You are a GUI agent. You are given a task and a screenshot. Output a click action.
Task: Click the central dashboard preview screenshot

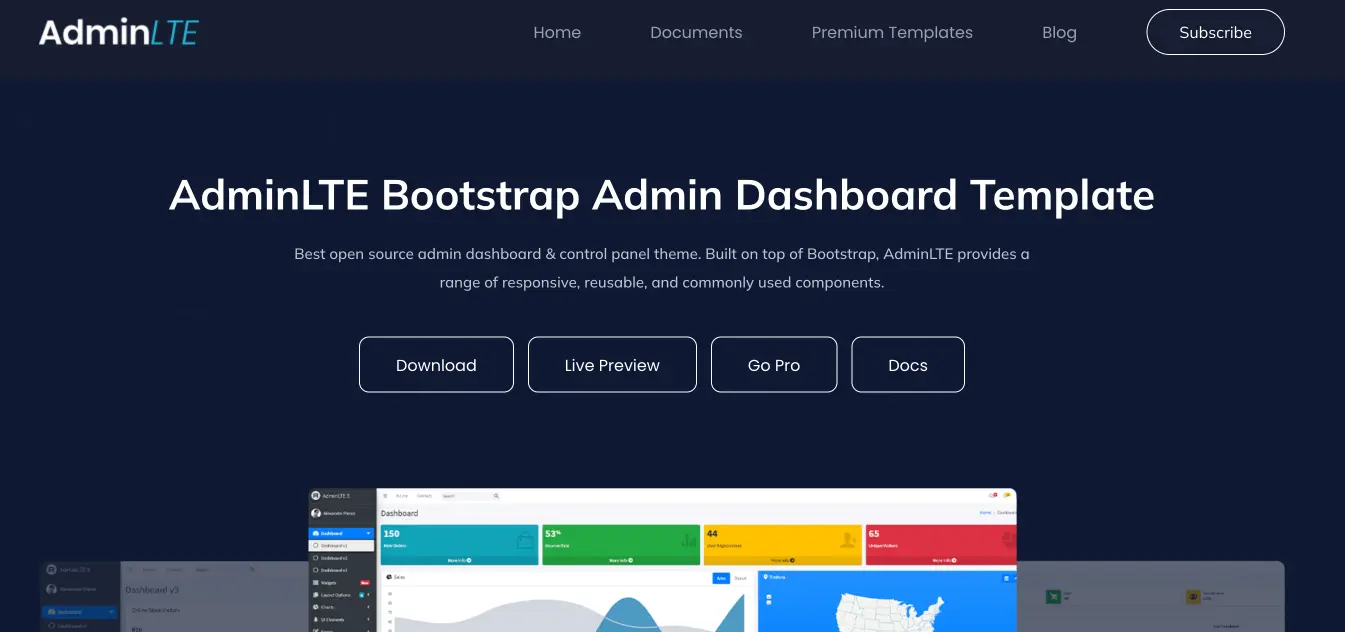(x=662, y=560)
